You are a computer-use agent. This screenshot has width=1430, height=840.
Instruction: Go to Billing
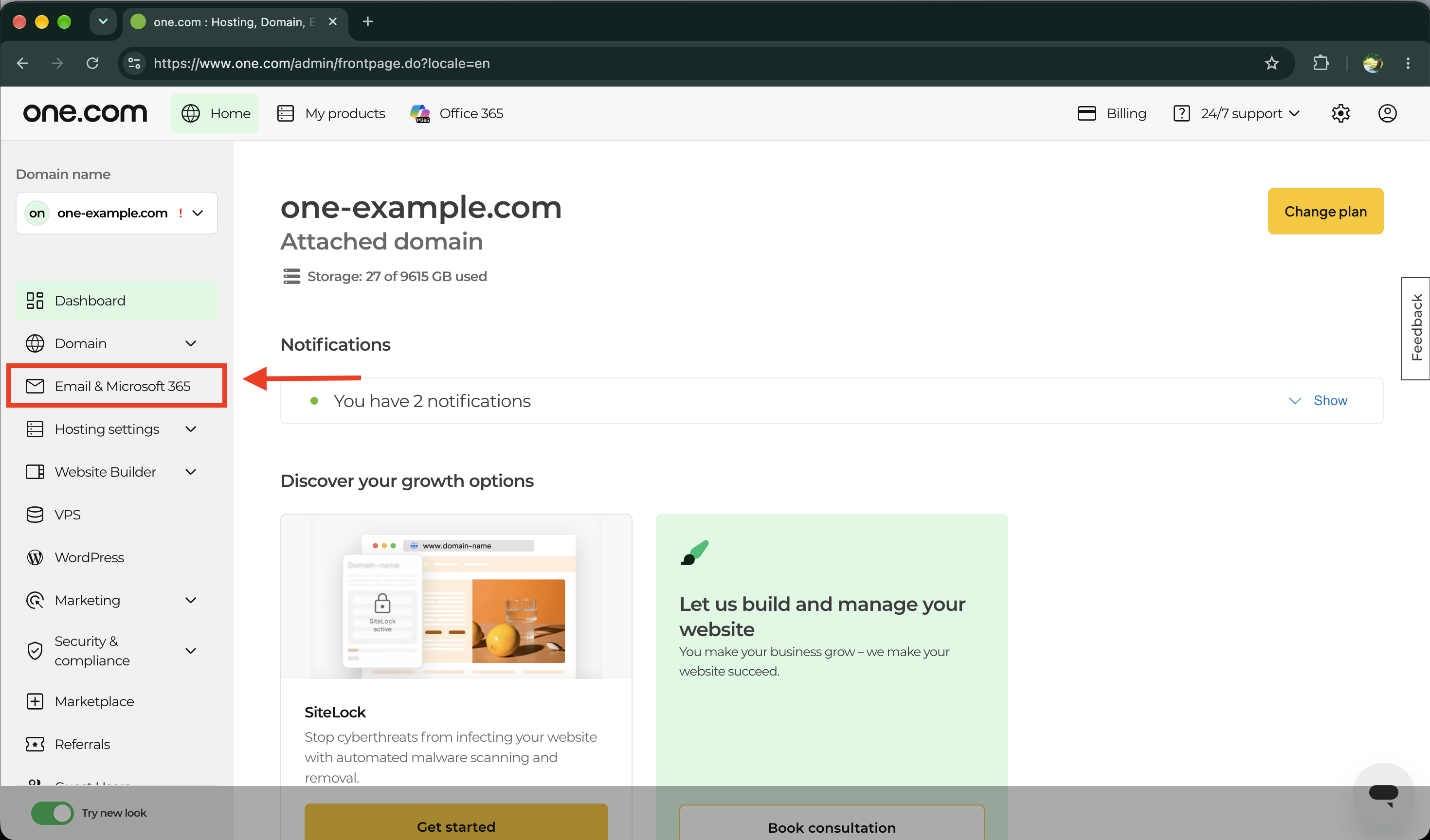pyautogui.click(x=1112, y=113)
